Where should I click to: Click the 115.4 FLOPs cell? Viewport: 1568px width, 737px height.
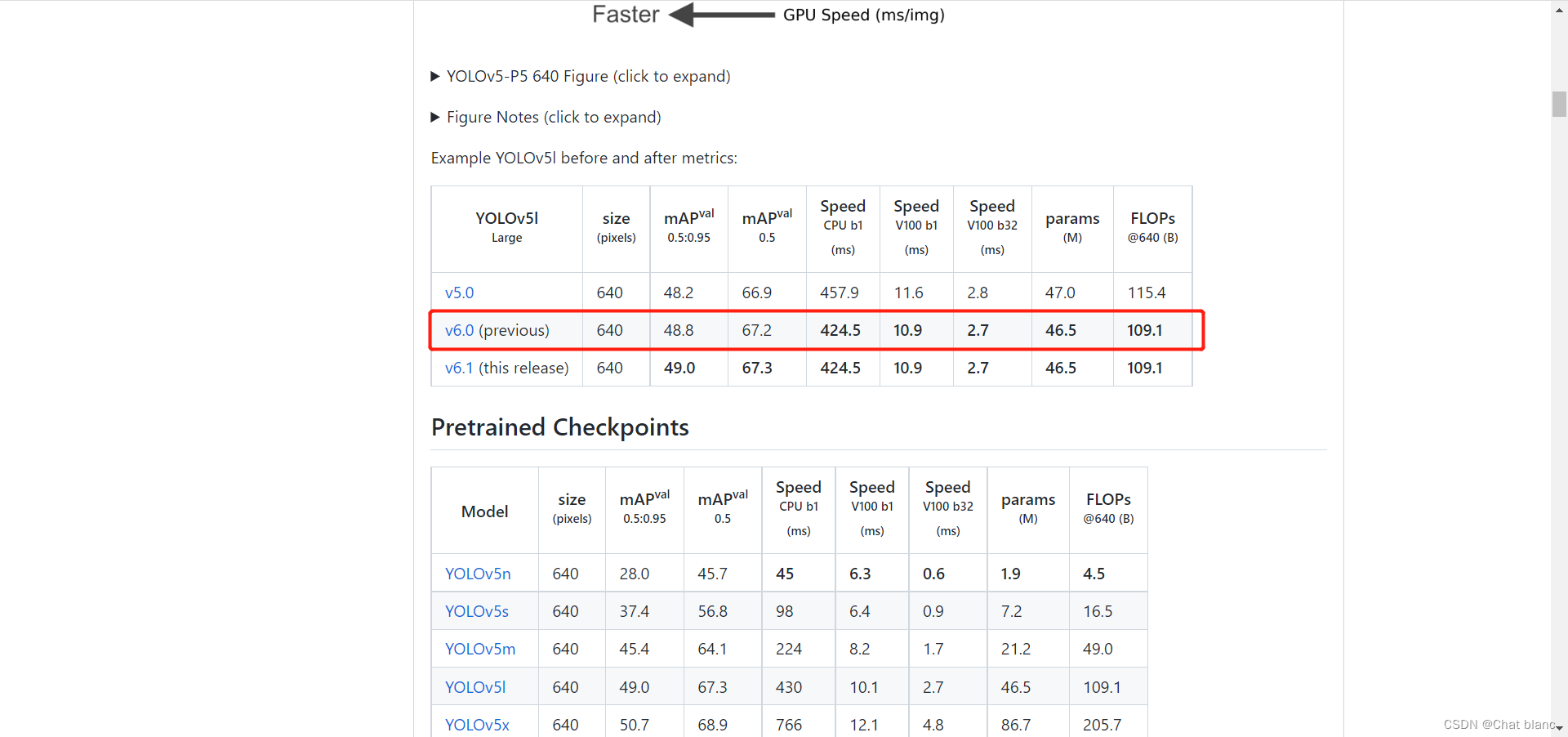[1152, 293]
